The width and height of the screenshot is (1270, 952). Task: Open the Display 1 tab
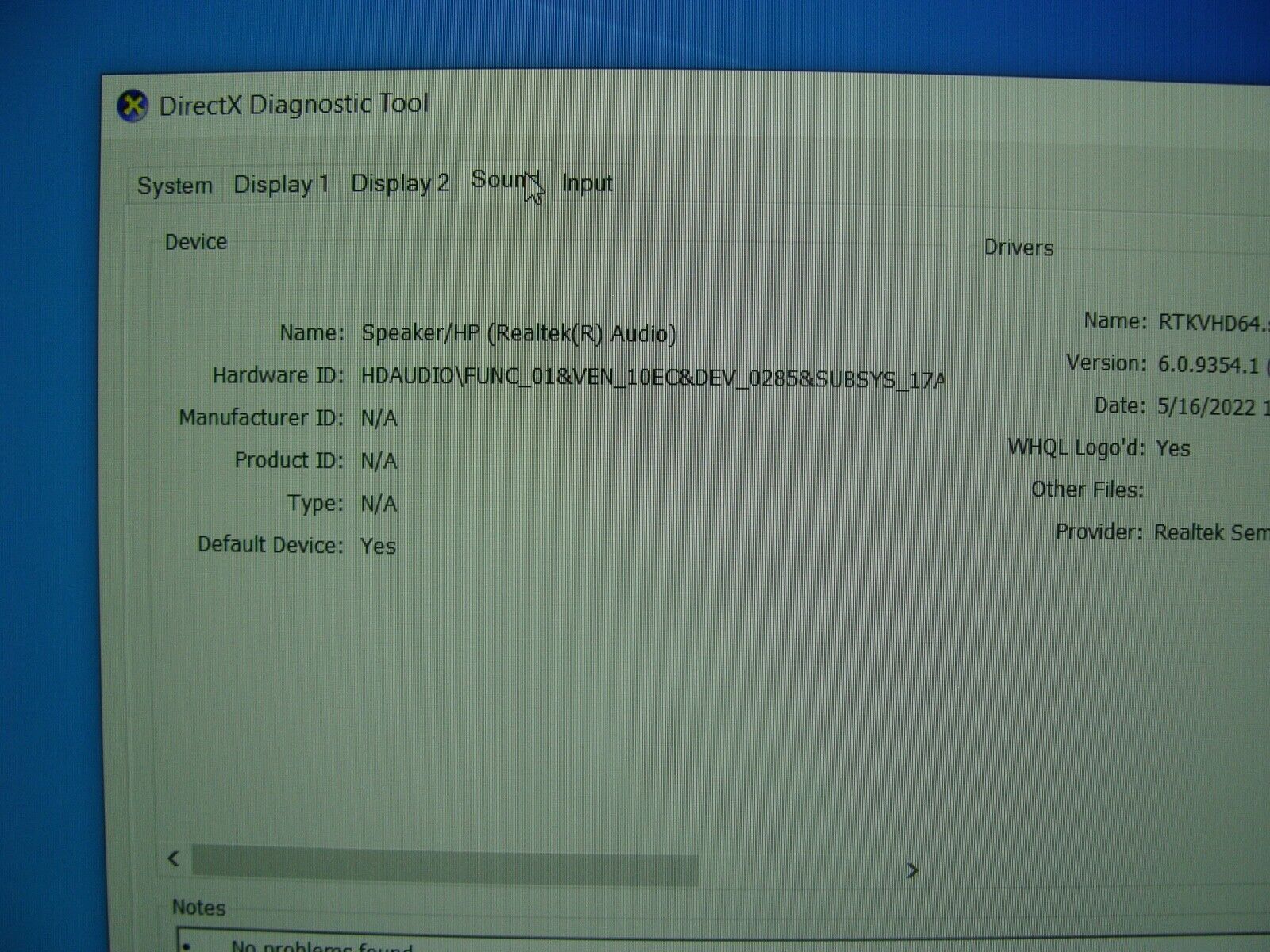tap(281, 184)
